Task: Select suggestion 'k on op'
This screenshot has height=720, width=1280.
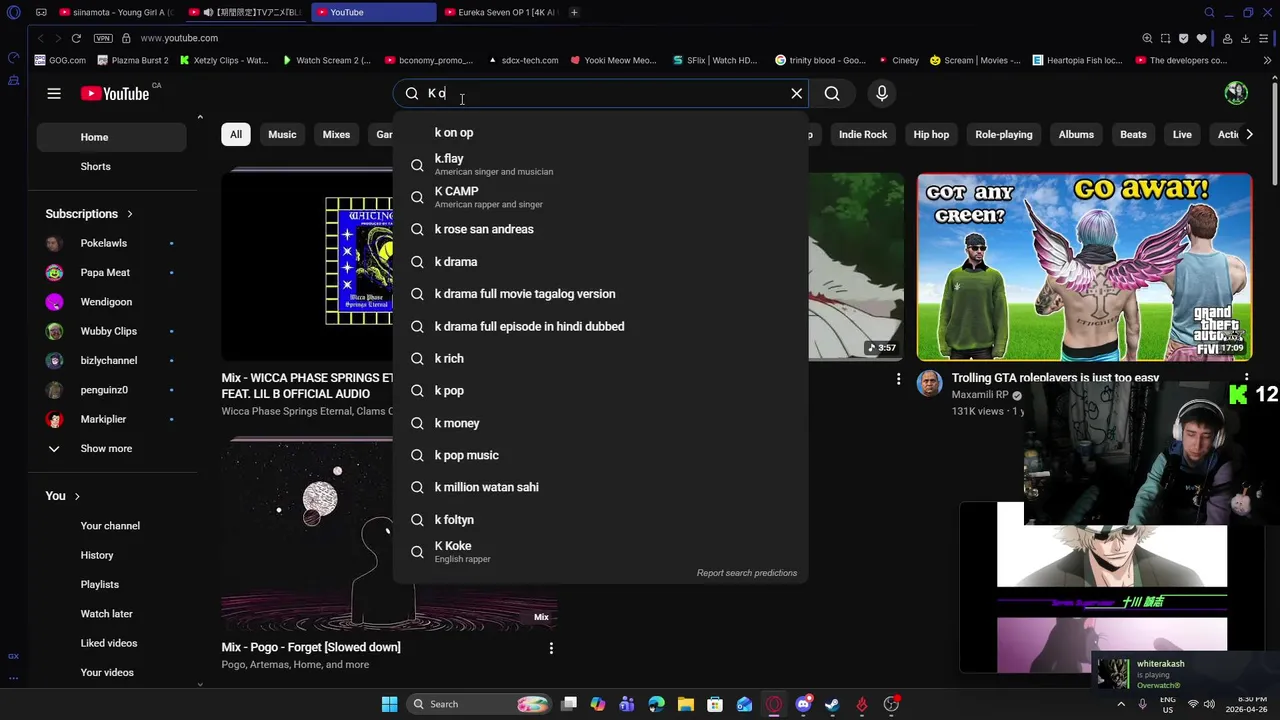Action: [x=600, y=132]
